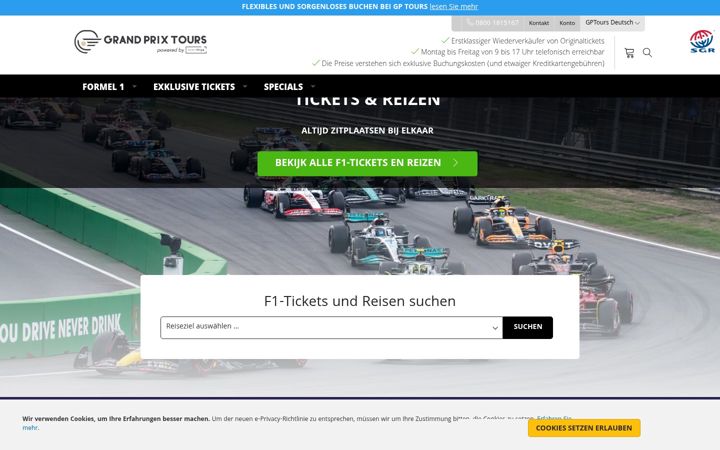Expand the arrow next to Formel 1
The height and width of the screenshot is (450, 720).
point(135,86)
